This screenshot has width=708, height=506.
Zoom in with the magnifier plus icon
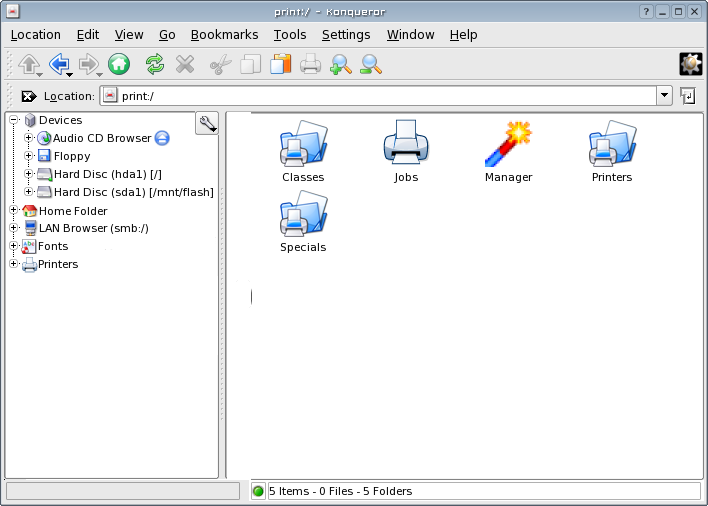tap(341, 64)
